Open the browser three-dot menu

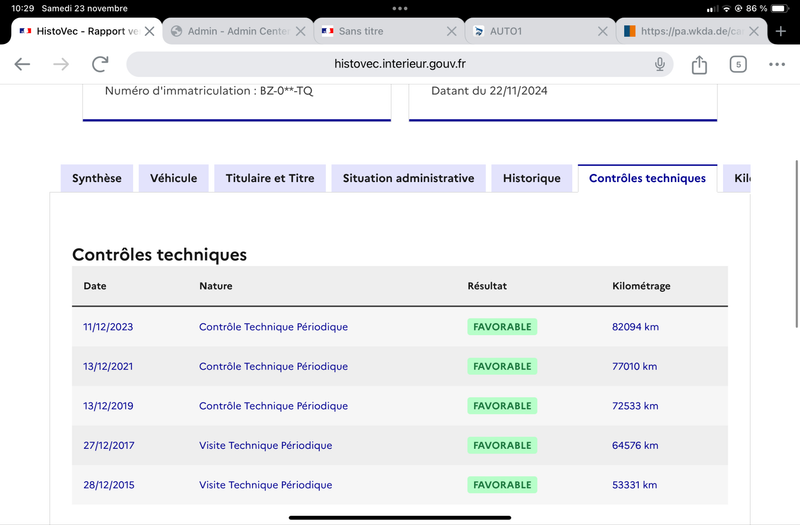[x=777, y=64]
